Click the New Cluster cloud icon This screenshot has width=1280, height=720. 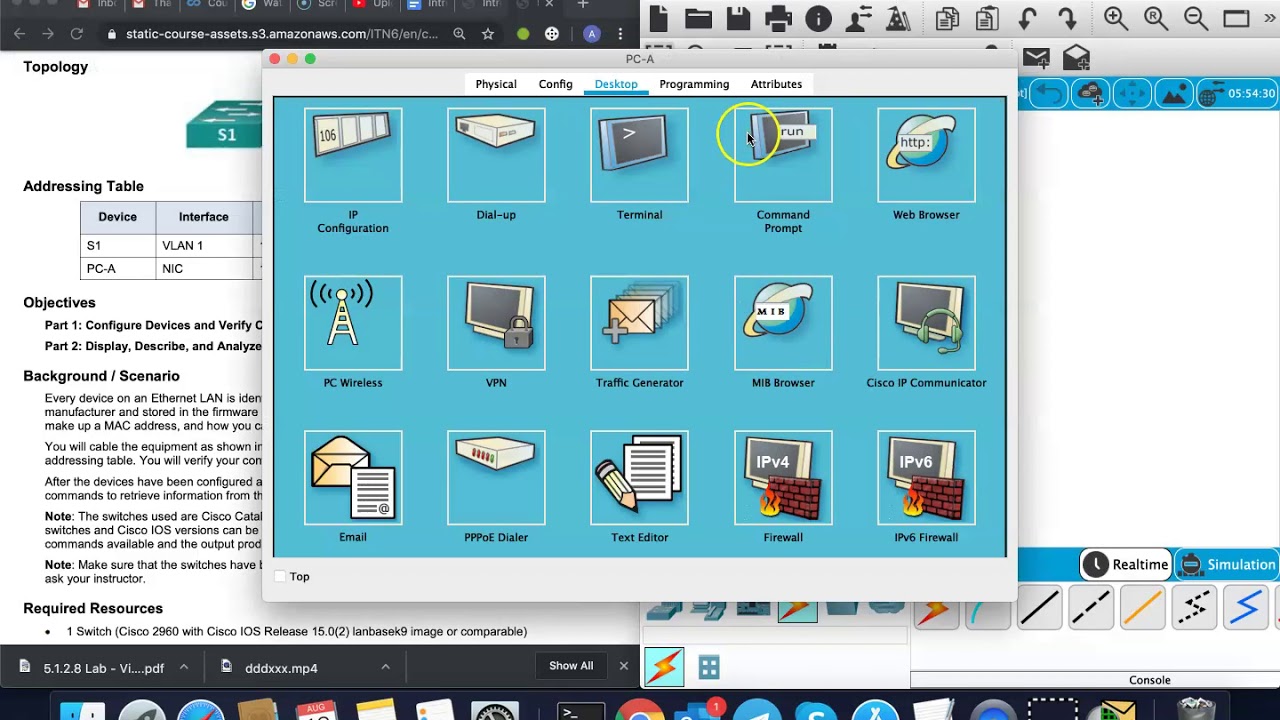coord(1091,94)
